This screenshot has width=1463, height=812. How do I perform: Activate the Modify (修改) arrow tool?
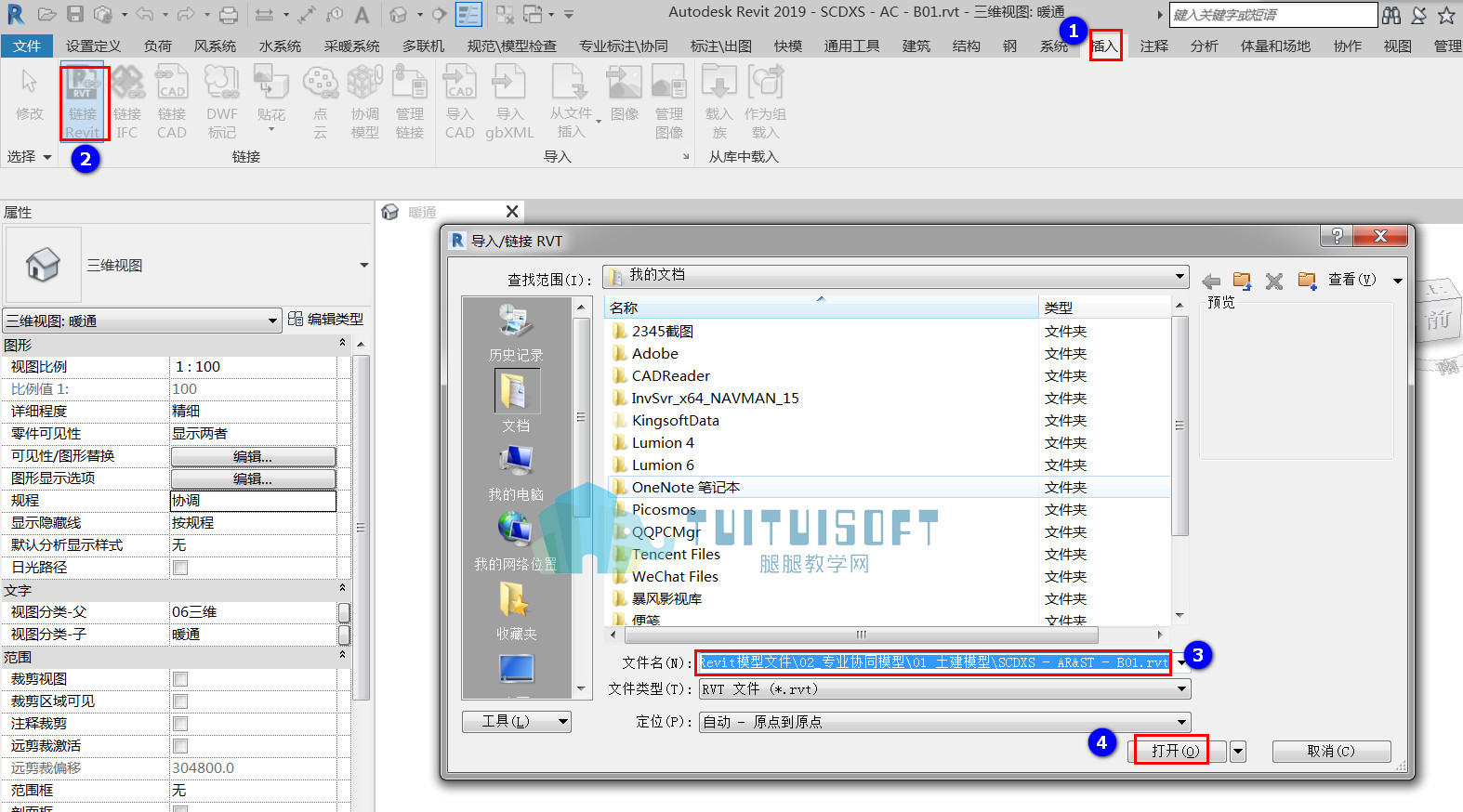[30, 95]
